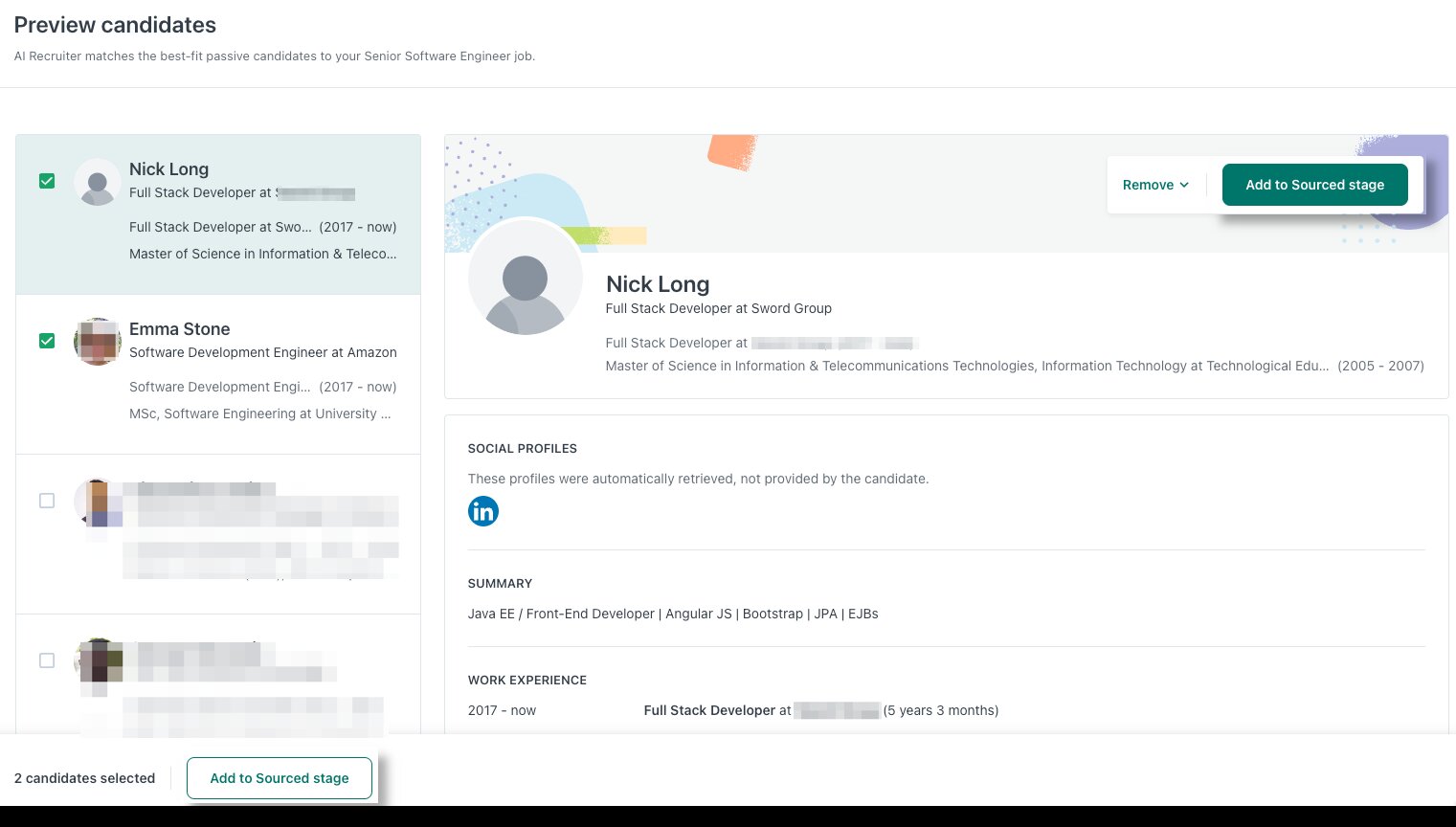The height and width of the screenshot is (827, 1456).
Task: Open Emma Stone's name in candidate list
Action: (180, 329)
